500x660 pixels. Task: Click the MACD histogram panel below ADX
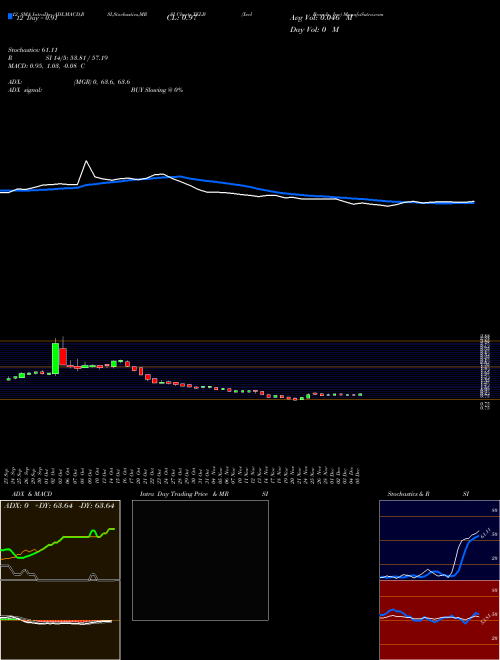pos(60,620)
